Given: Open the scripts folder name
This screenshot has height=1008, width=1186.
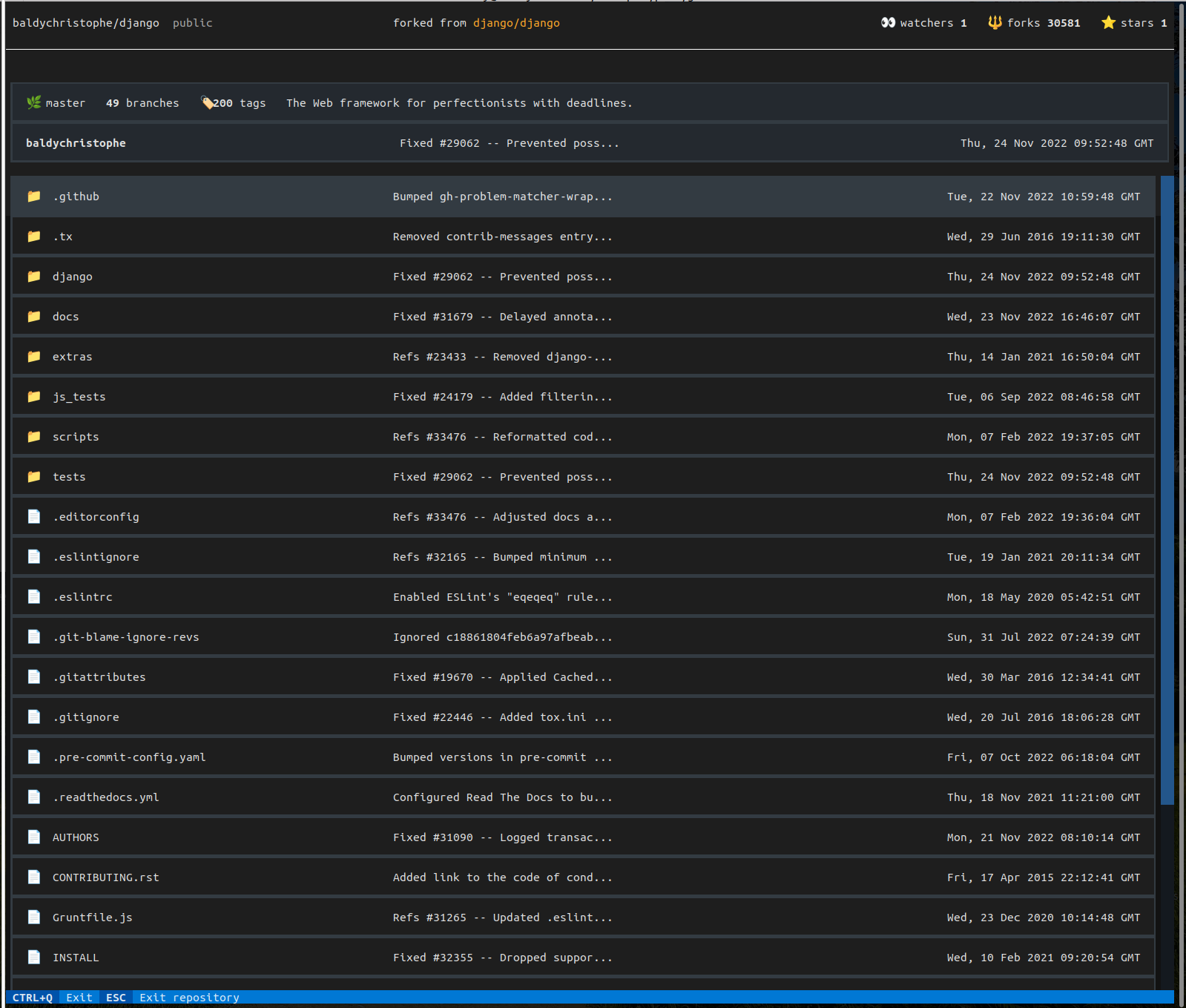Looking at the screenshot, I should [76, 437].
